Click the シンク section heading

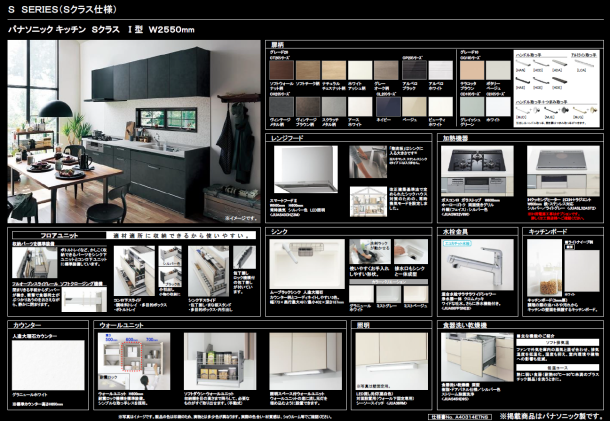point(279,232)
